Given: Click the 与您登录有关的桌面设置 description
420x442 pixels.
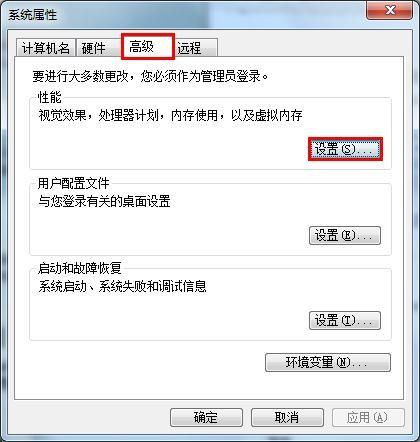Looking at the screenshot, I should coord(104,201).
